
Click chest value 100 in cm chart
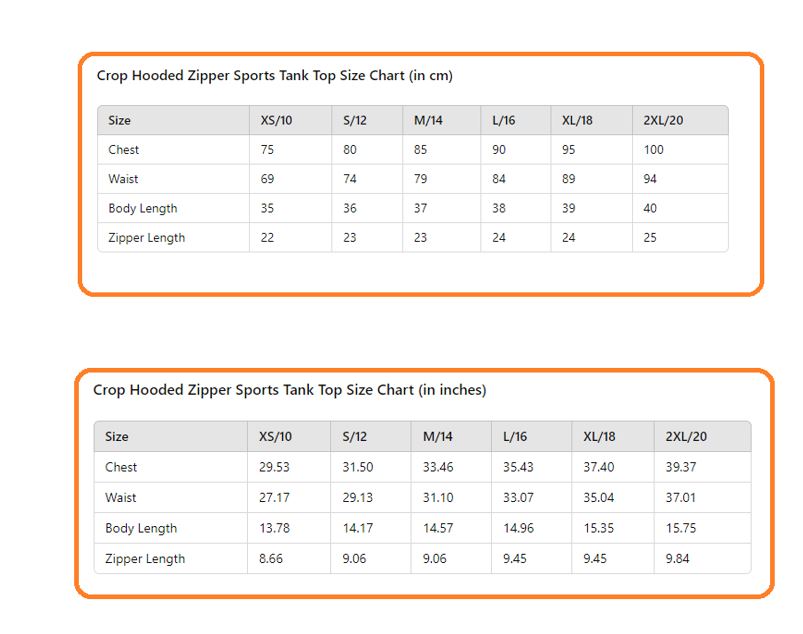pos(653,150)
